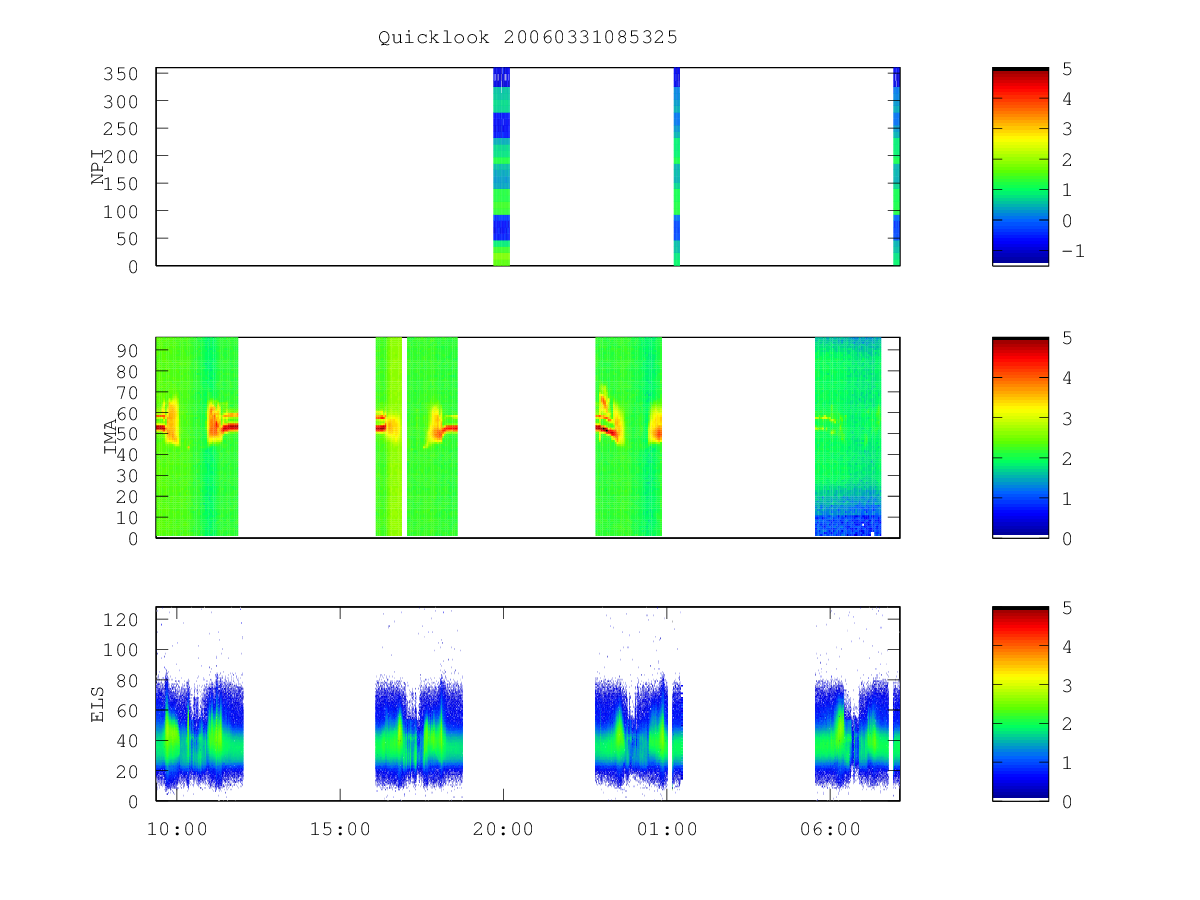Screen dimensions: 1200x900
Task: Click the IMA panel color scale bar
Action: 1020,437
